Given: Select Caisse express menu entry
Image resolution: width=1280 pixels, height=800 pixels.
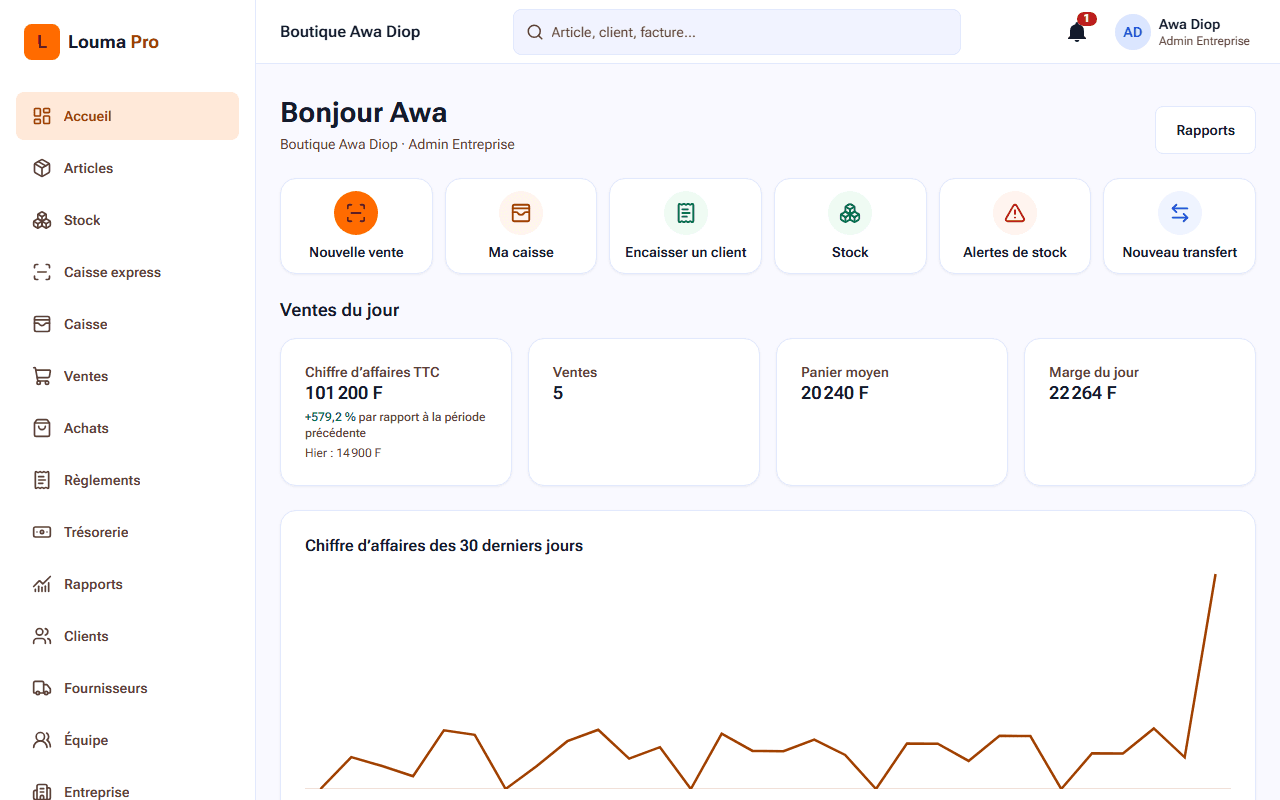Looking at the screenshot, I should [128, 272].
